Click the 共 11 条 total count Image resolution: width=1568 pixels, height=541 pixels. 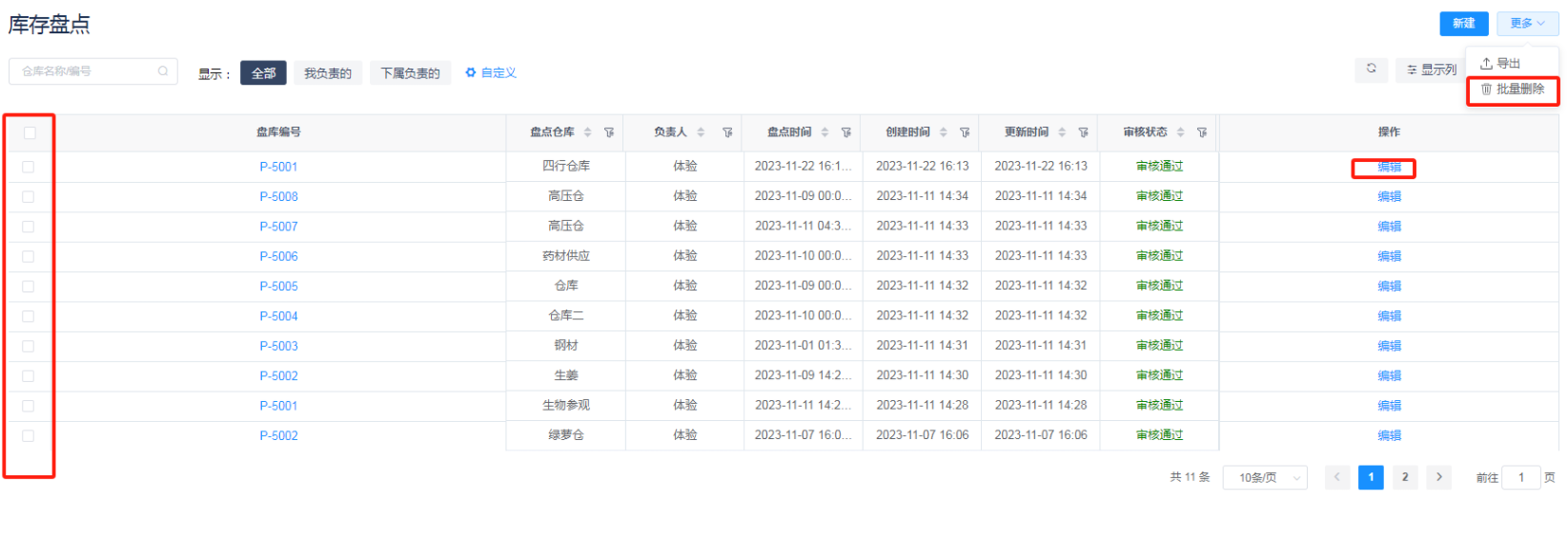1190,477
